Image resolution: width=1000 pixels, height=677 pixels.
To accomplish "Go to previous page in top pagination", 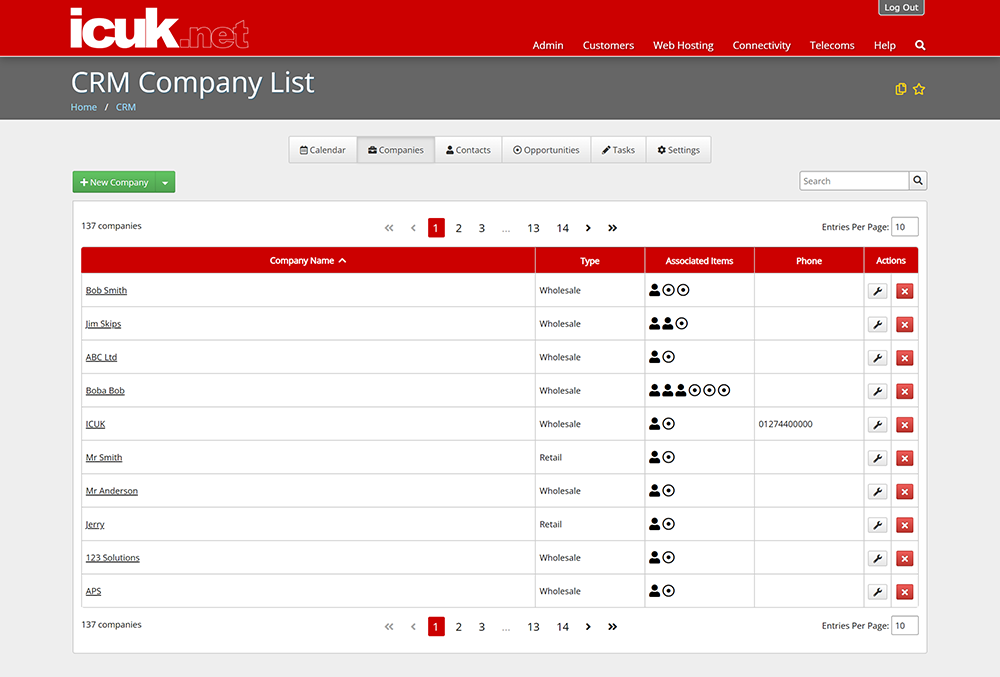I will click(413, 228).
